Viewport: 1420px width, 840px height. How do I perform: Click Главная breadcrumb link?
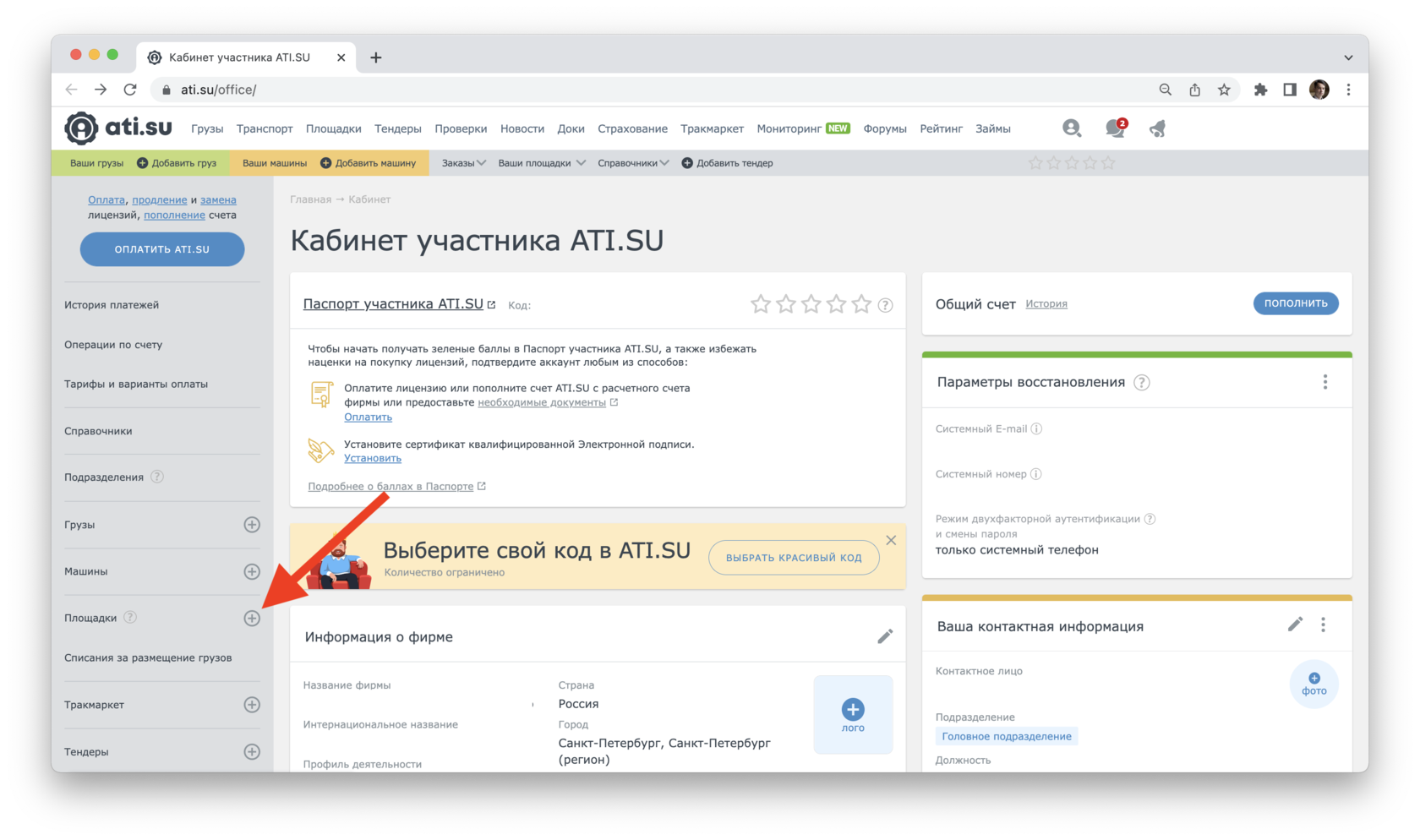coord(311,199)
